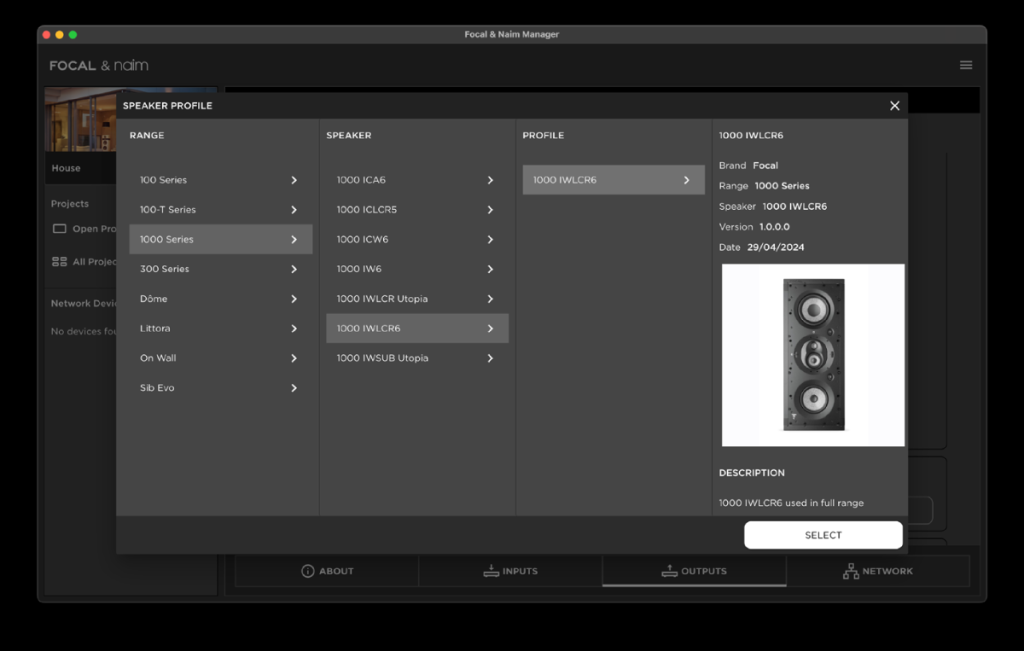Expand the Littora range chevron
The image size is (1024, 651).
click(x=294, y=328)
